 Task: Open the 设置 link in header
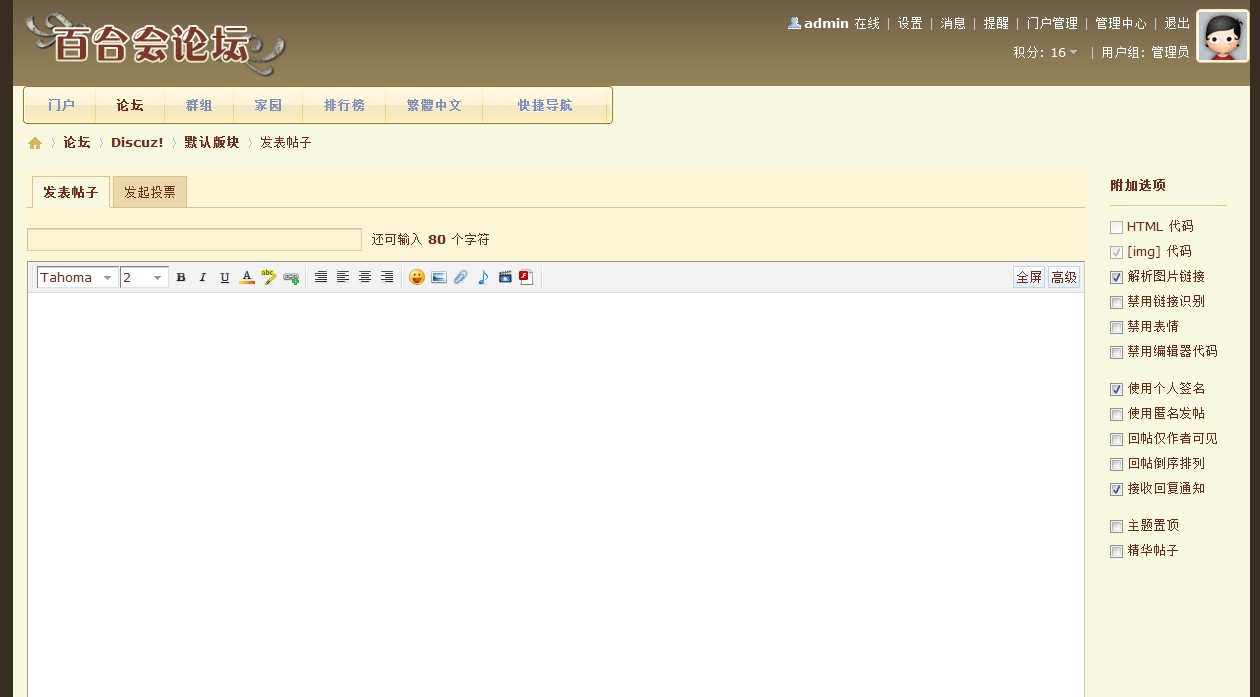pos(910,23)
